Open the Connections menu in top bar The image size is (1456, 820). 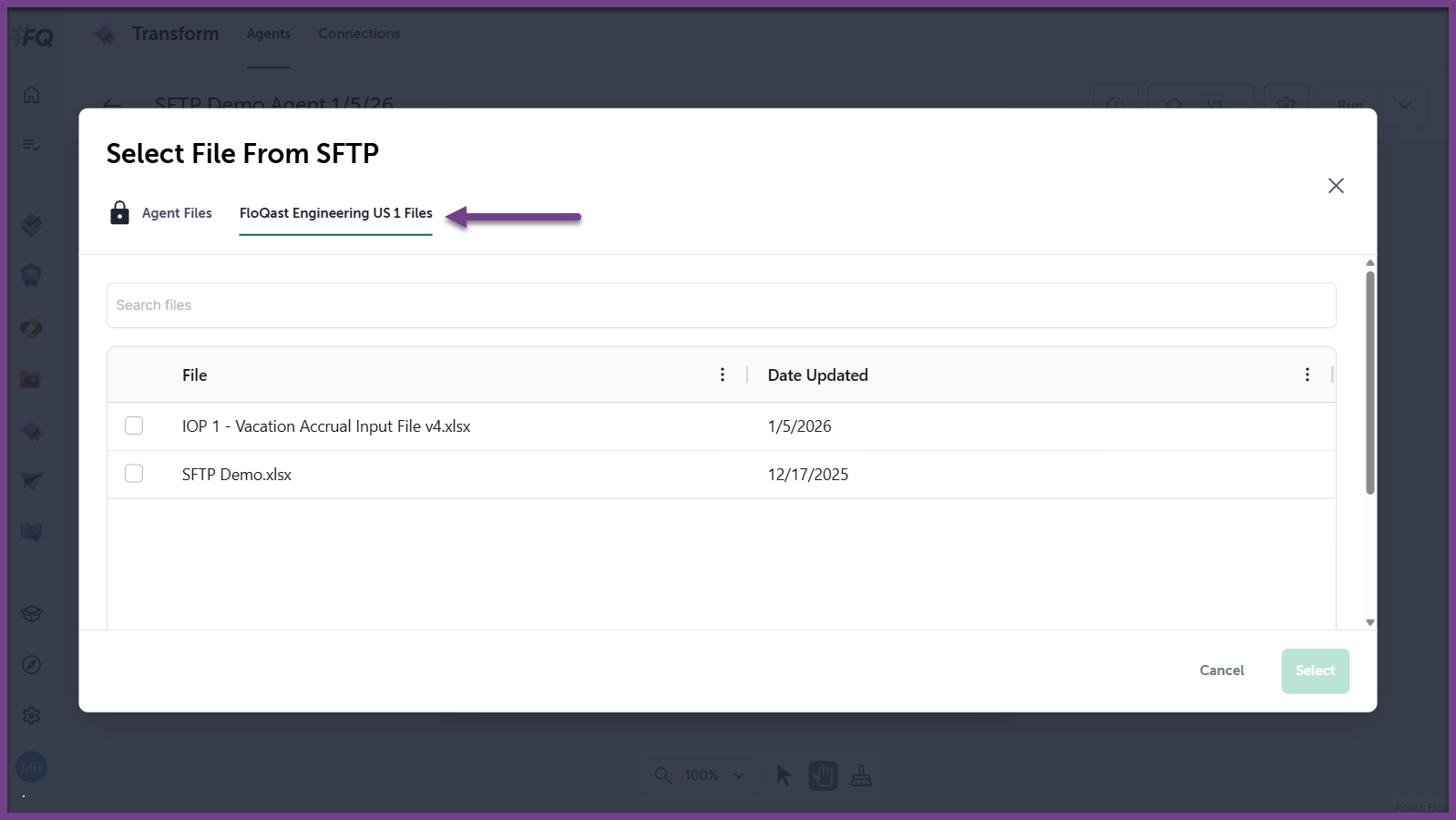(359, 33)
